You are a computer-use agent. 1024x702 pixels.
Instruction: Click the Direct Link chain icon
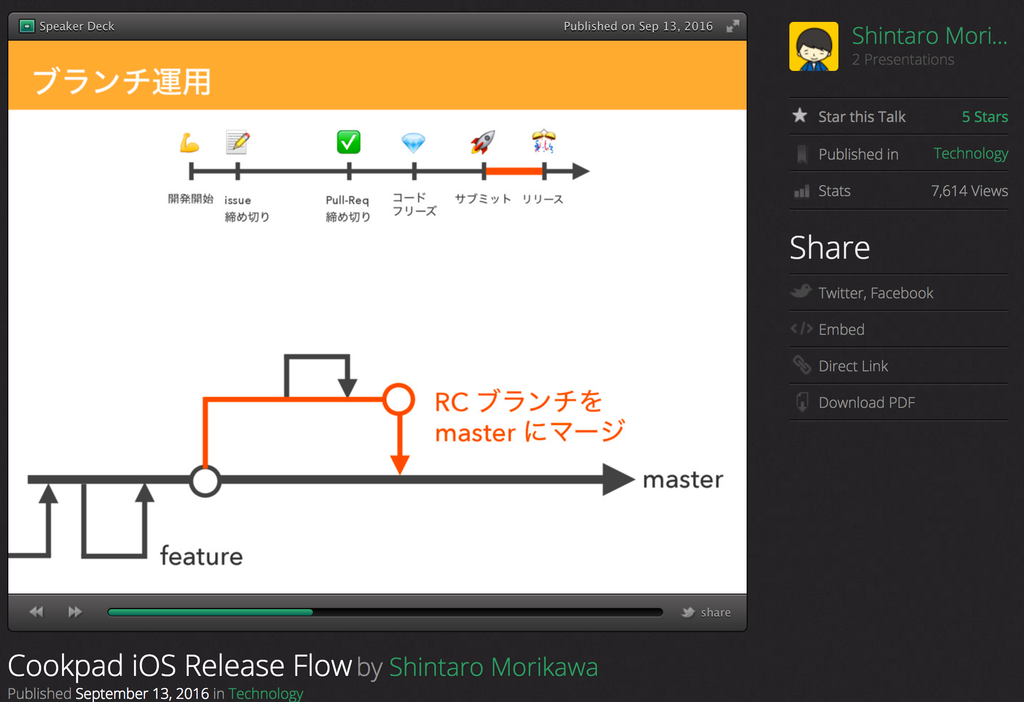[x=801, y=365]
